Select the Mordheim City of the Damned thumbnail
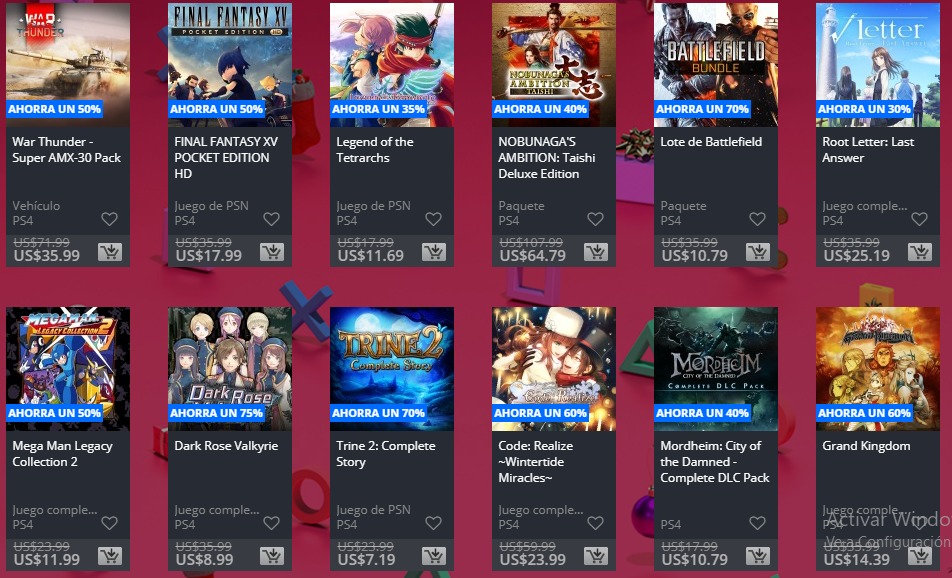952x578 pixels. point(716,369)
